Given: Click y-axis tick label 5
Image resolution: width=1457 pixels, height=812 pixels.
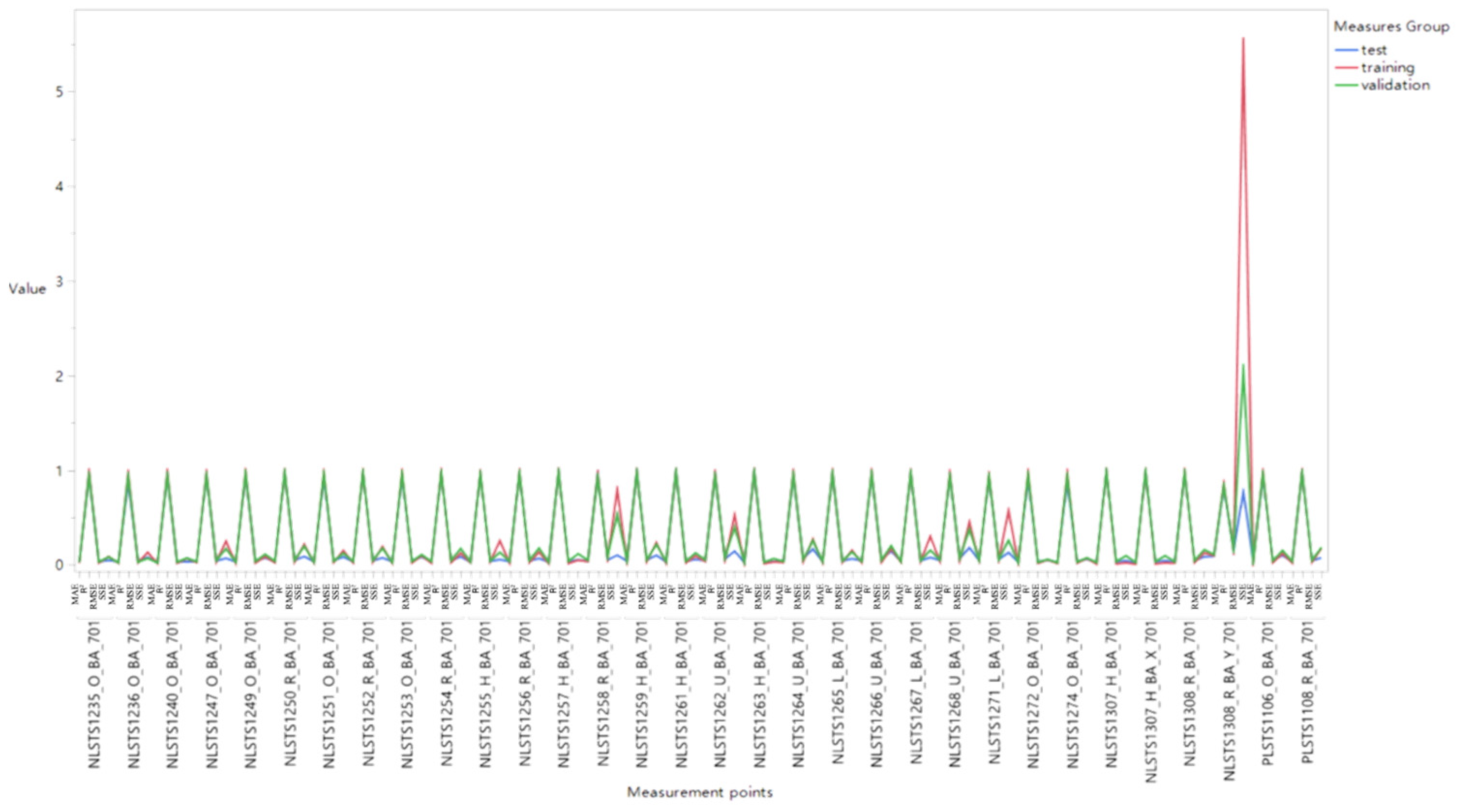Looking at the screenshot, I should coord(60,91).
